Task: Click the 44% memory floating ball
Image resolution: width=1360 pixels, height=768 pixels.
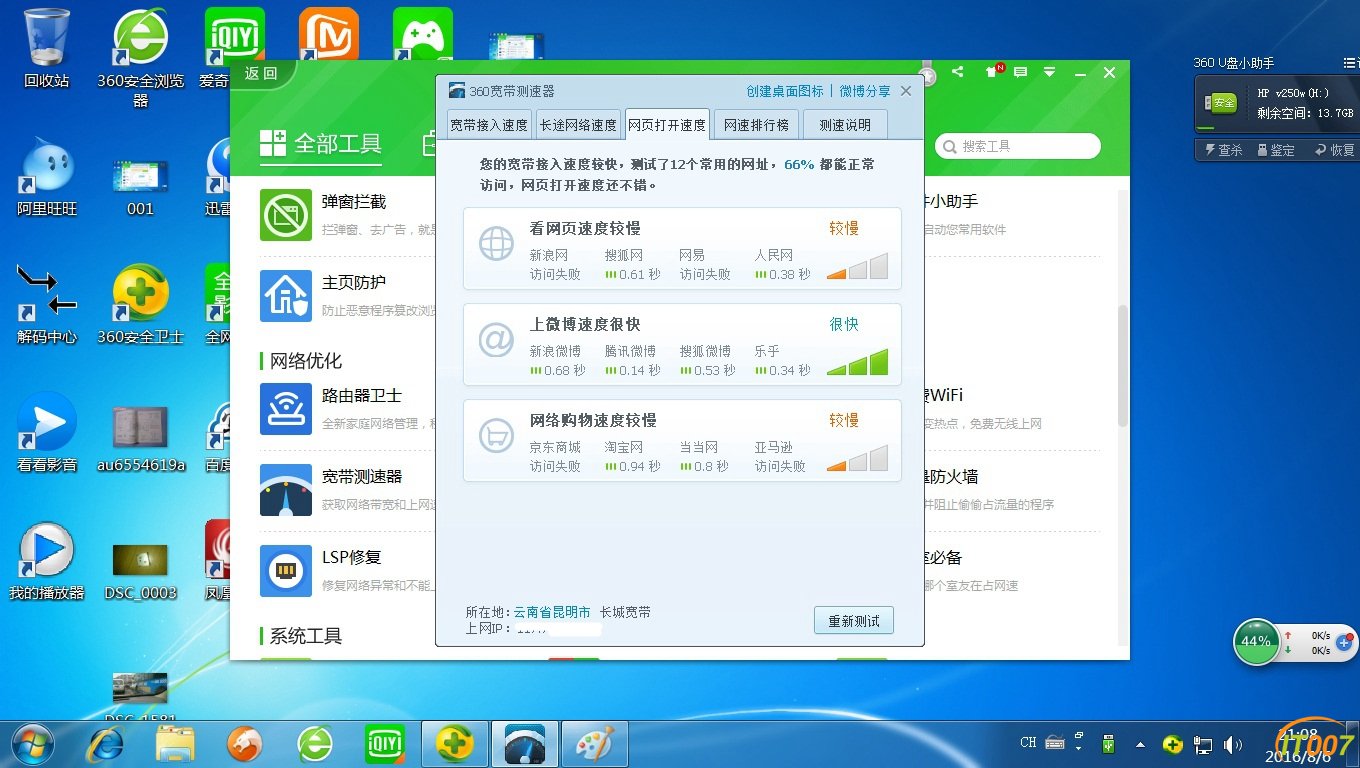Action: (x=1256, y=641)
